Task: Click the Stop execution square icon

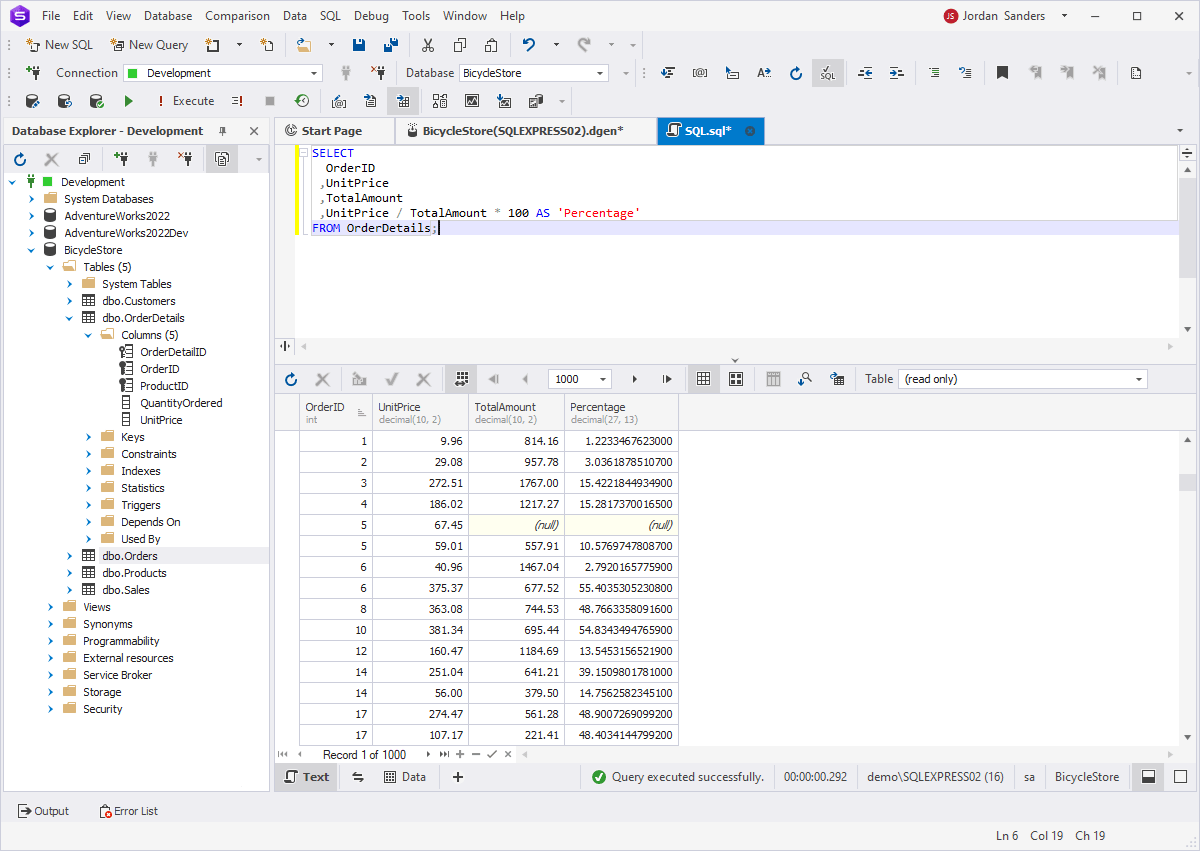Action: (x=269, y=101)
